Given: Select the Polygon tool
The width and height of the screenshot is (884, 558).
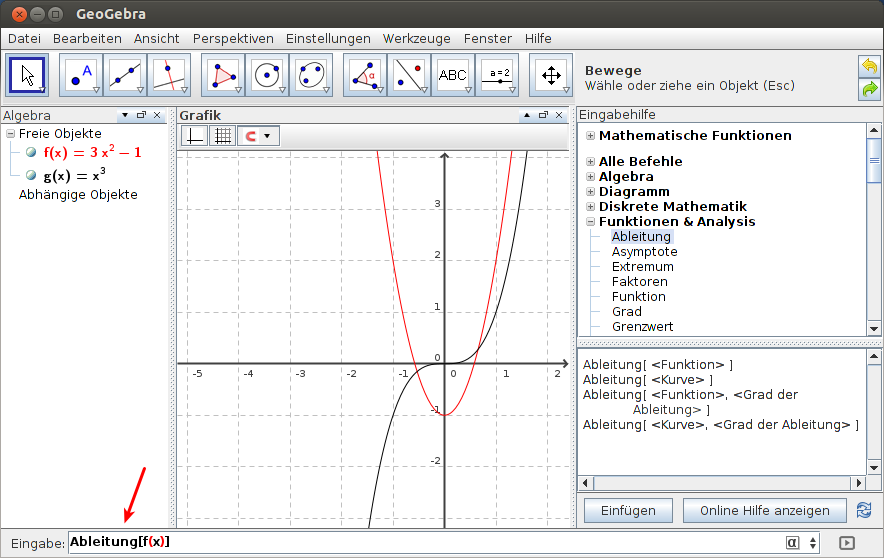Looking at the screenshot, I should (x=223, y=75).
